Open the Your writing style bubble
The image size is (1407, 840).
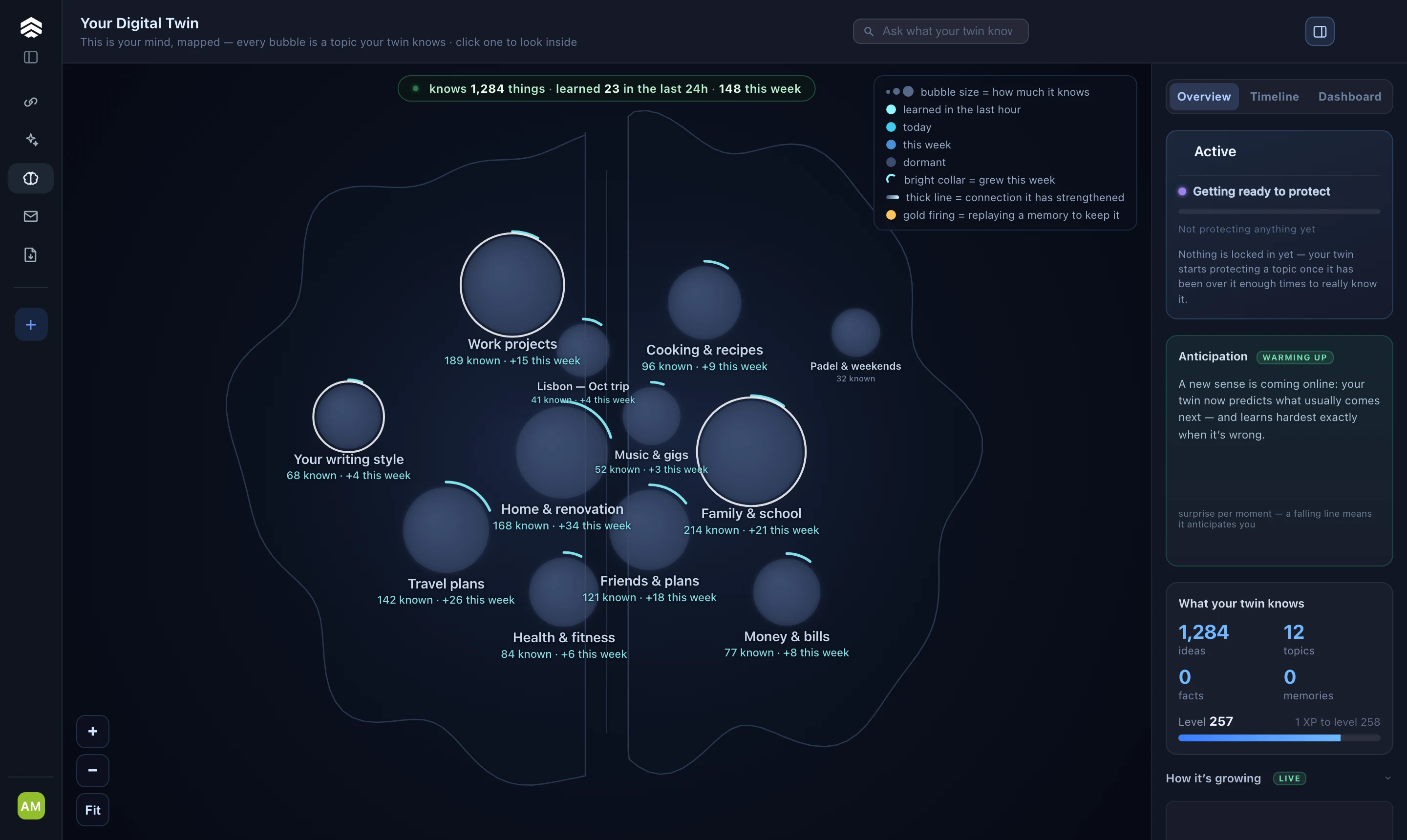pyautogui.click(x=348, y=417)
